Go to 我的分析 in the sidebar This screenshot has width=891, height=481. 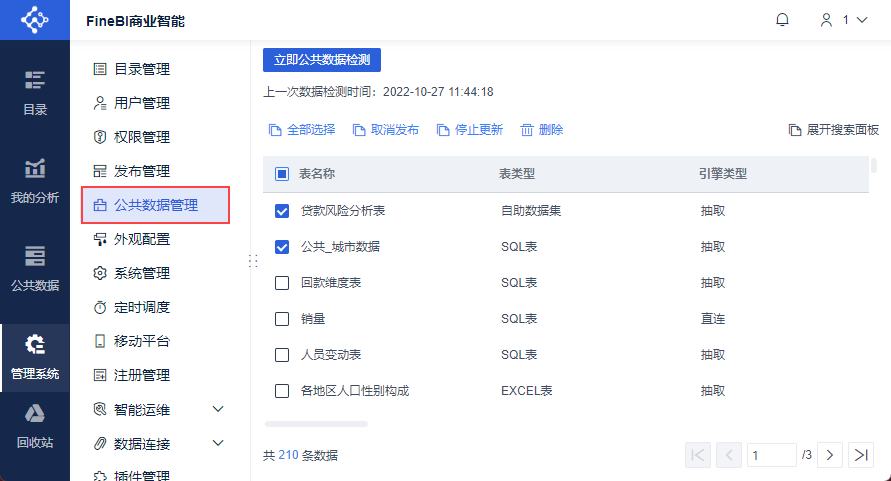point(35,181)
